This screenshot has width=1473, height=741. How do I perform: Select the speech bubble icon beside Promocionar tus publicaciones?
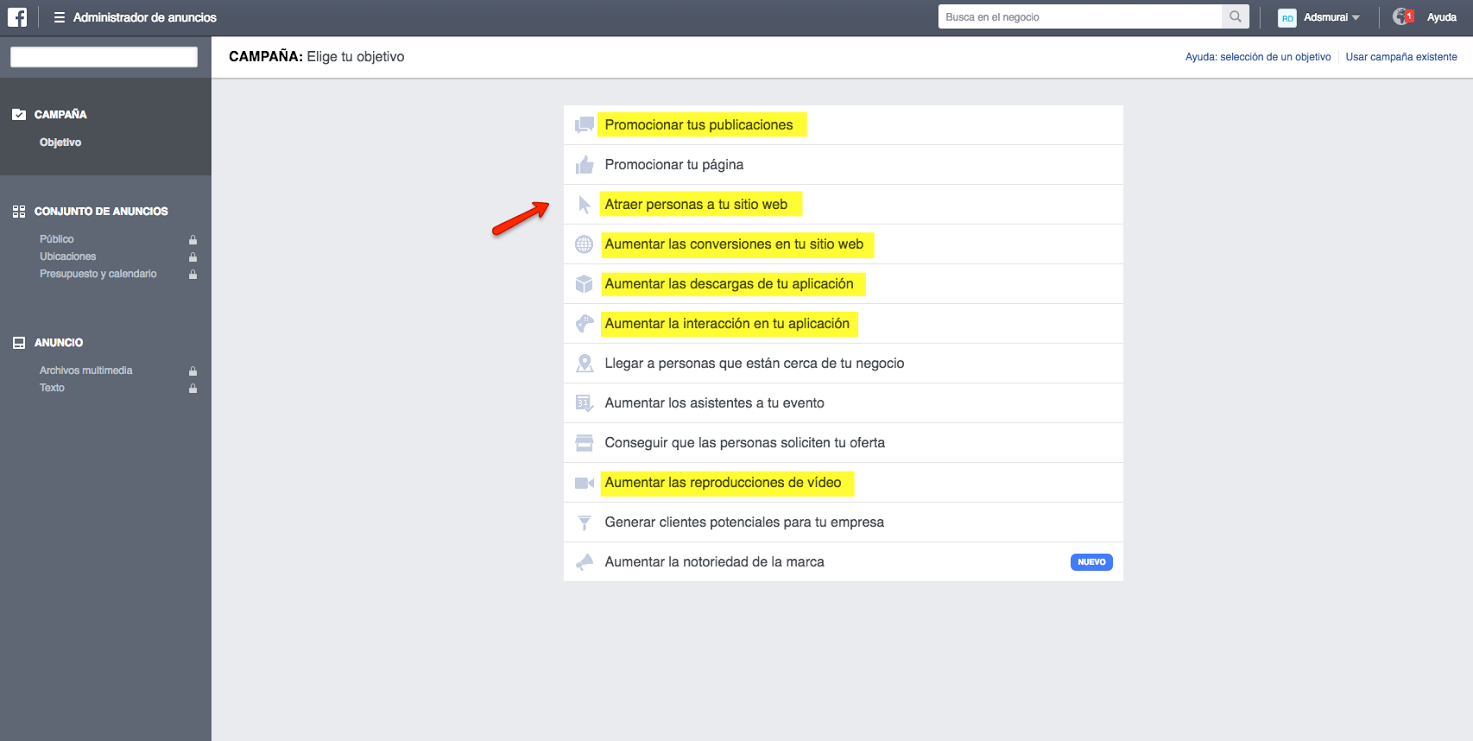click(584, 124)
